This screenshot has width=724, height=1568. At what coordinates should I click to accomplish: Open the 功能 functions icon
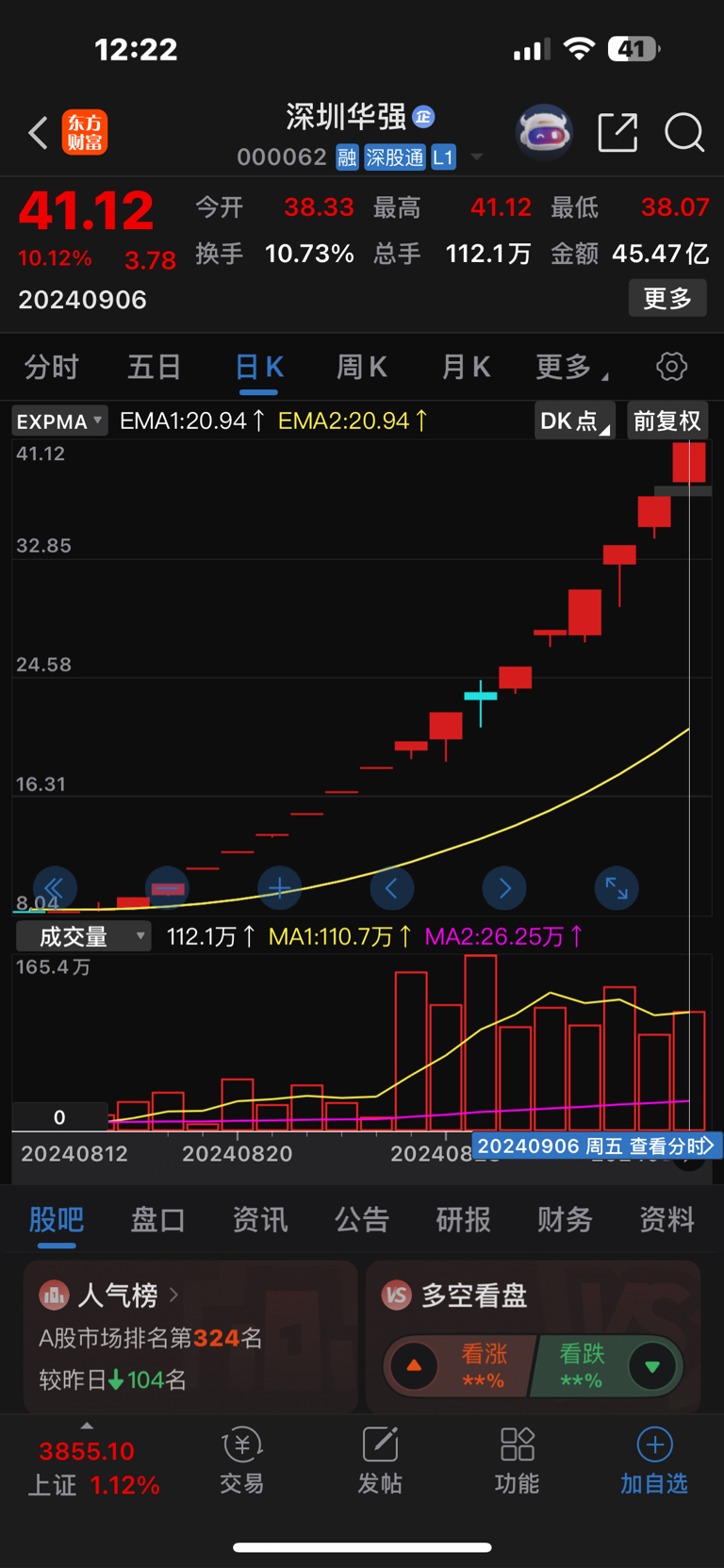pyautogui.click(x=518, y=1445)
